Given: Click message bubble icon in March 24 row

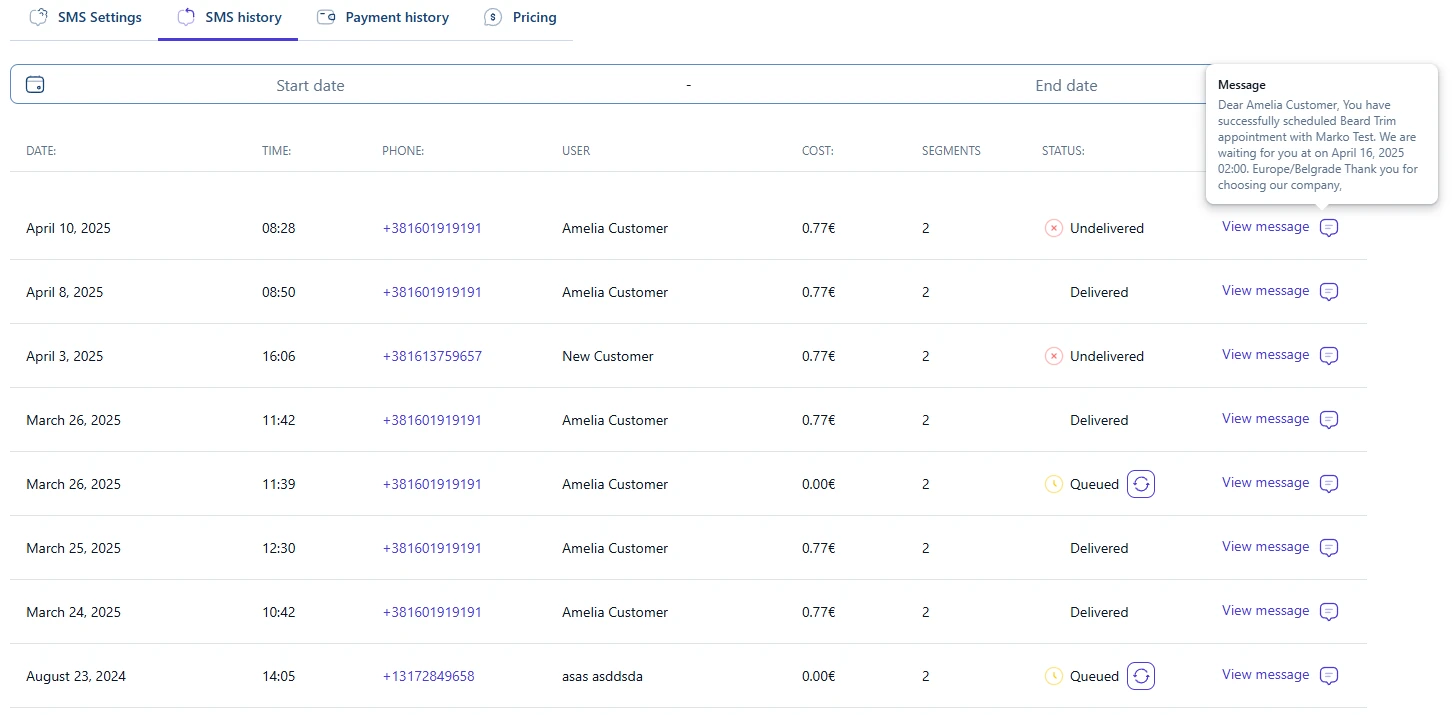Looking at the screenshot, I should [x=1329, y=612].
